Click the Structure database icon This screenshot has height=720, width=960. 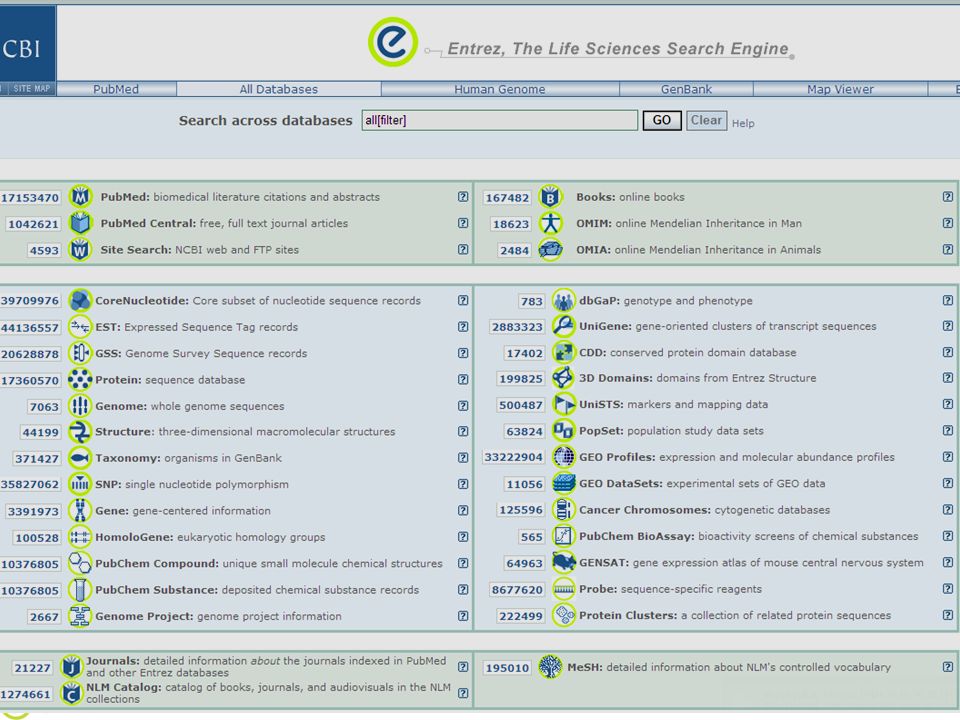pos(80,432)
